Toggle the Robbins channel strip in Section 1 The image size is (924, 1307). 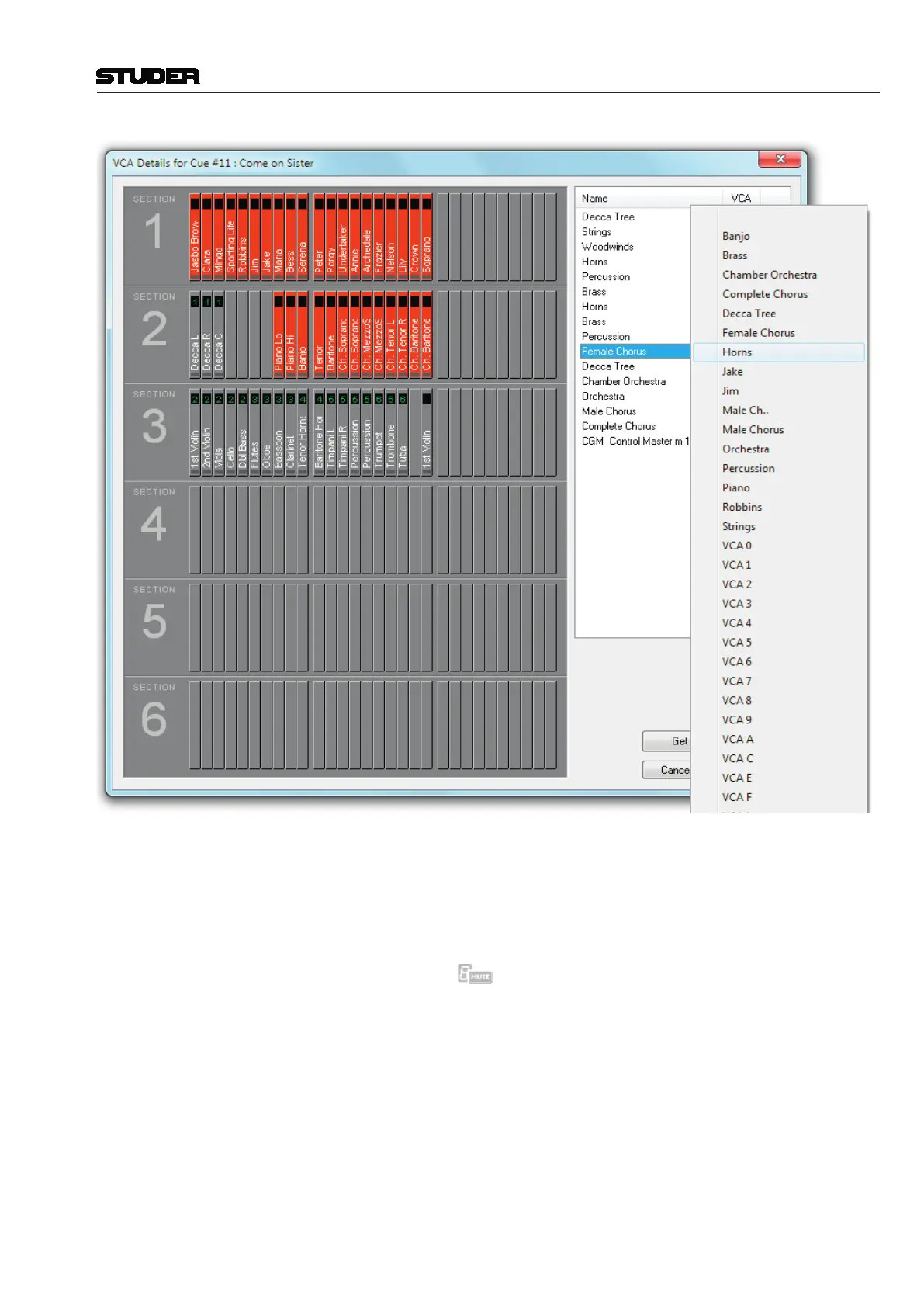tap(243, 237)
